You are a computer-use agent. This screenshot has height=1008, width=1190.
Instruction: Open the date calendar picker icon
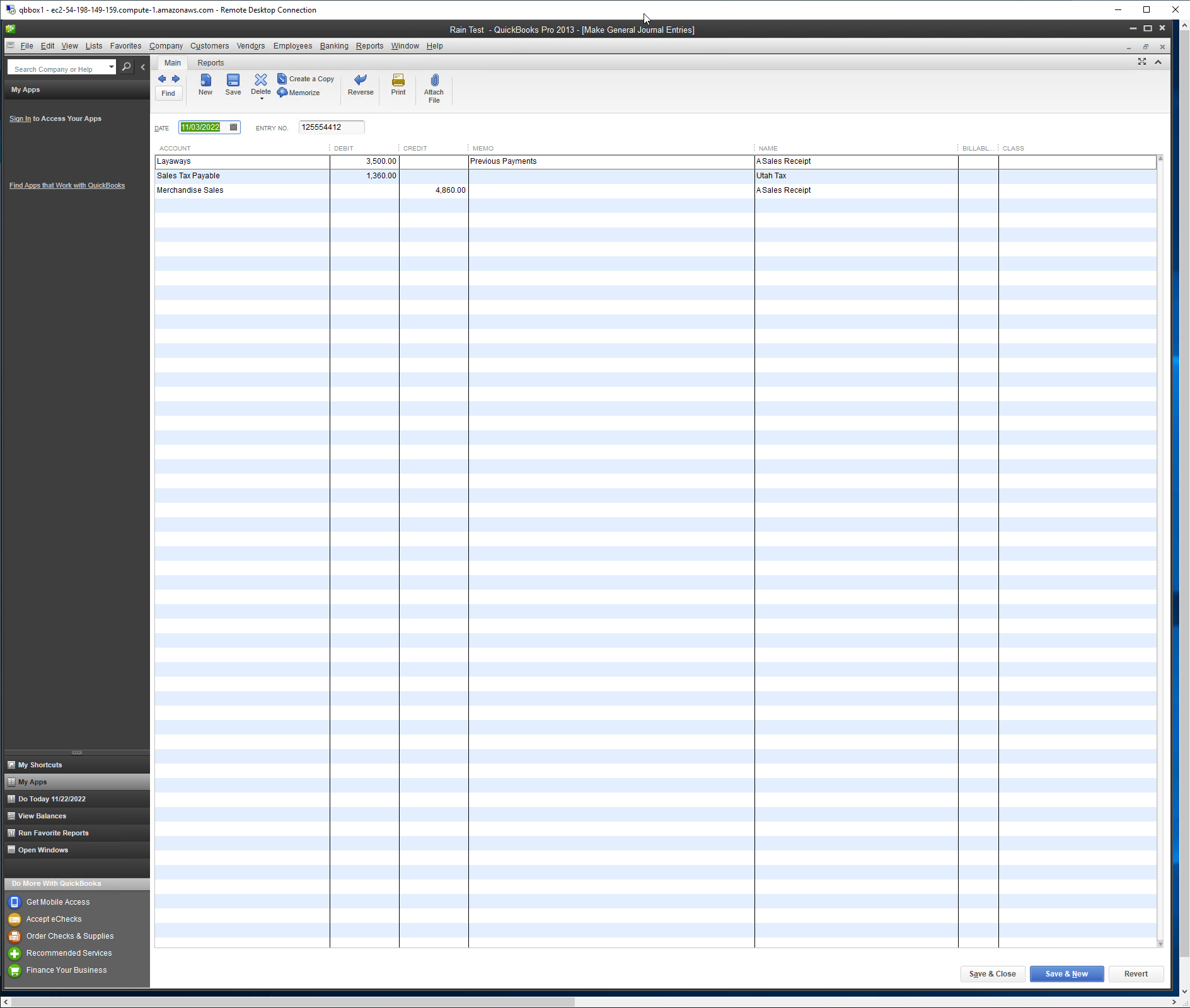click(233, 127)
